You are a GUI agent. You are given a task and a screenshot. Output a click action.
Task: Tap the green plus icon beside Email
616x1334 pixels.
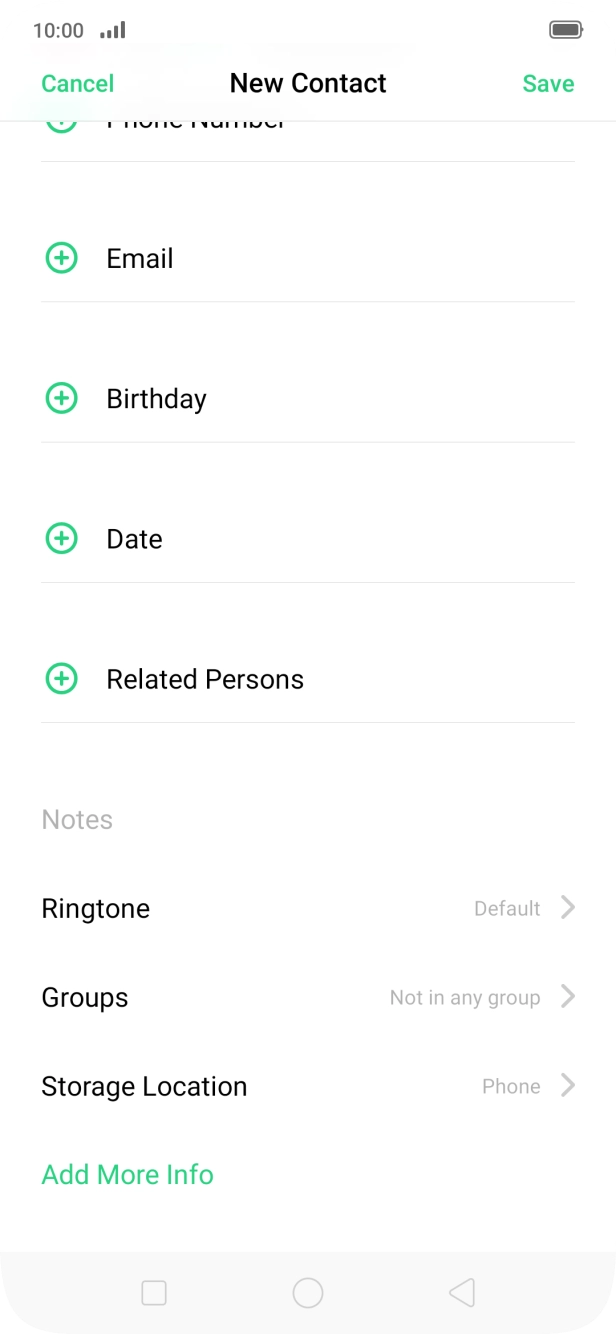pyautogui.click(x=62, y=258)
